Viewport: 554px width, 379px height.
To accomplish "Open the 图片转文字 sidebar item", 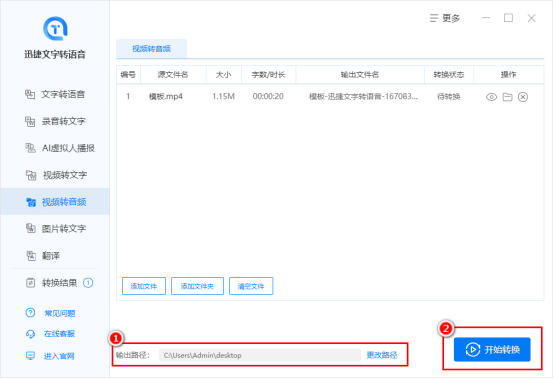I will (x=55, y=229).
